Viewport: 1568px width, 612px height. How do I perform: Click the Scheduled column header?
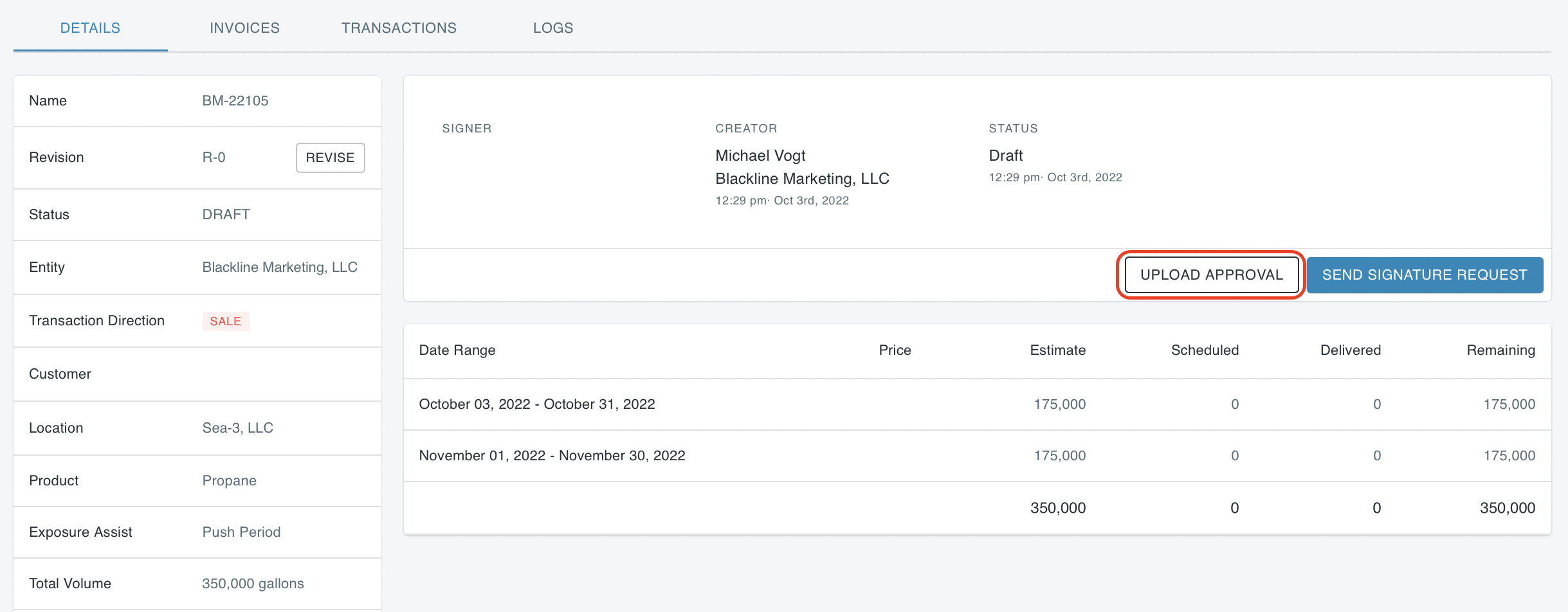pos(1204,350)
